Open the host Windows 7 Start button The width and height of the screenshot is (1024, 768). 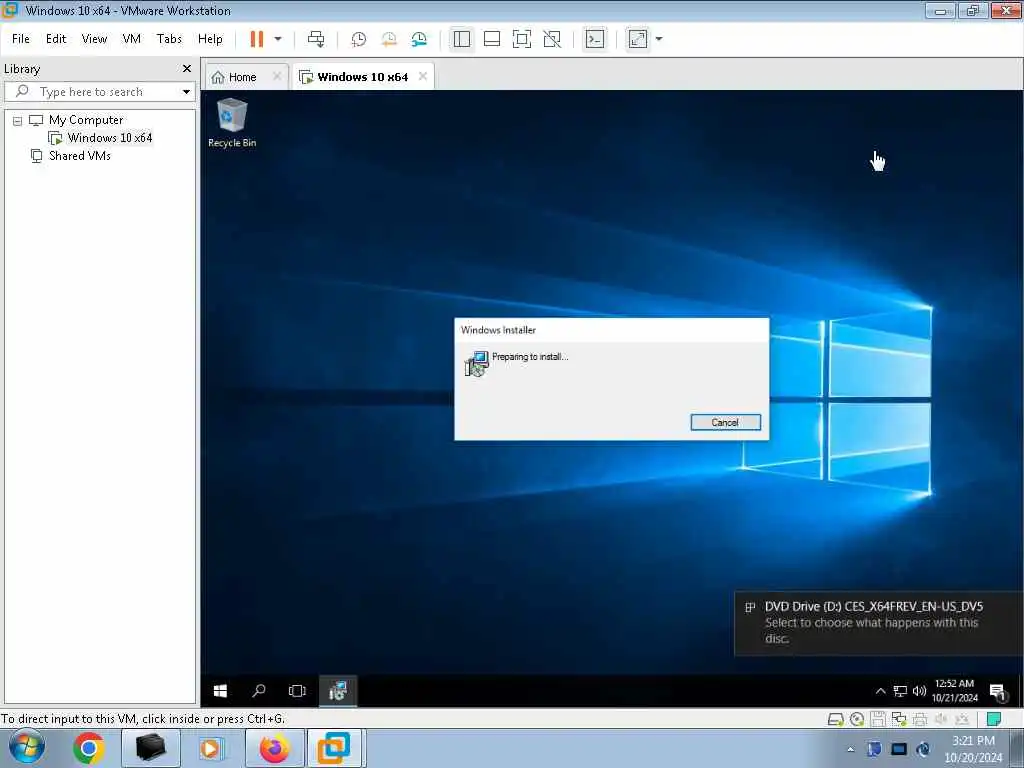(27, 748)
